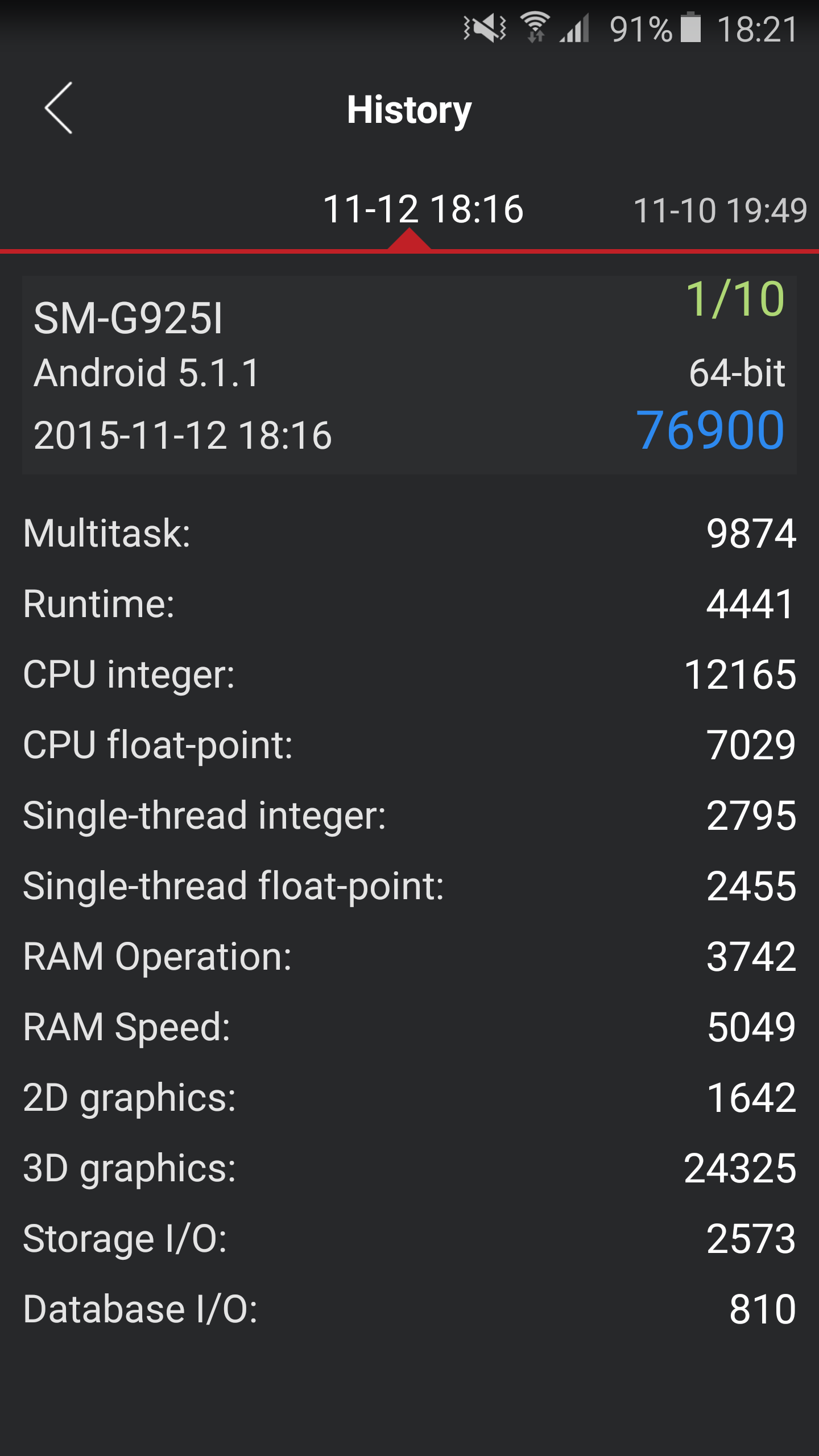
Task: Tap the muted vibrate status icon
Action: tap(485, 28)
